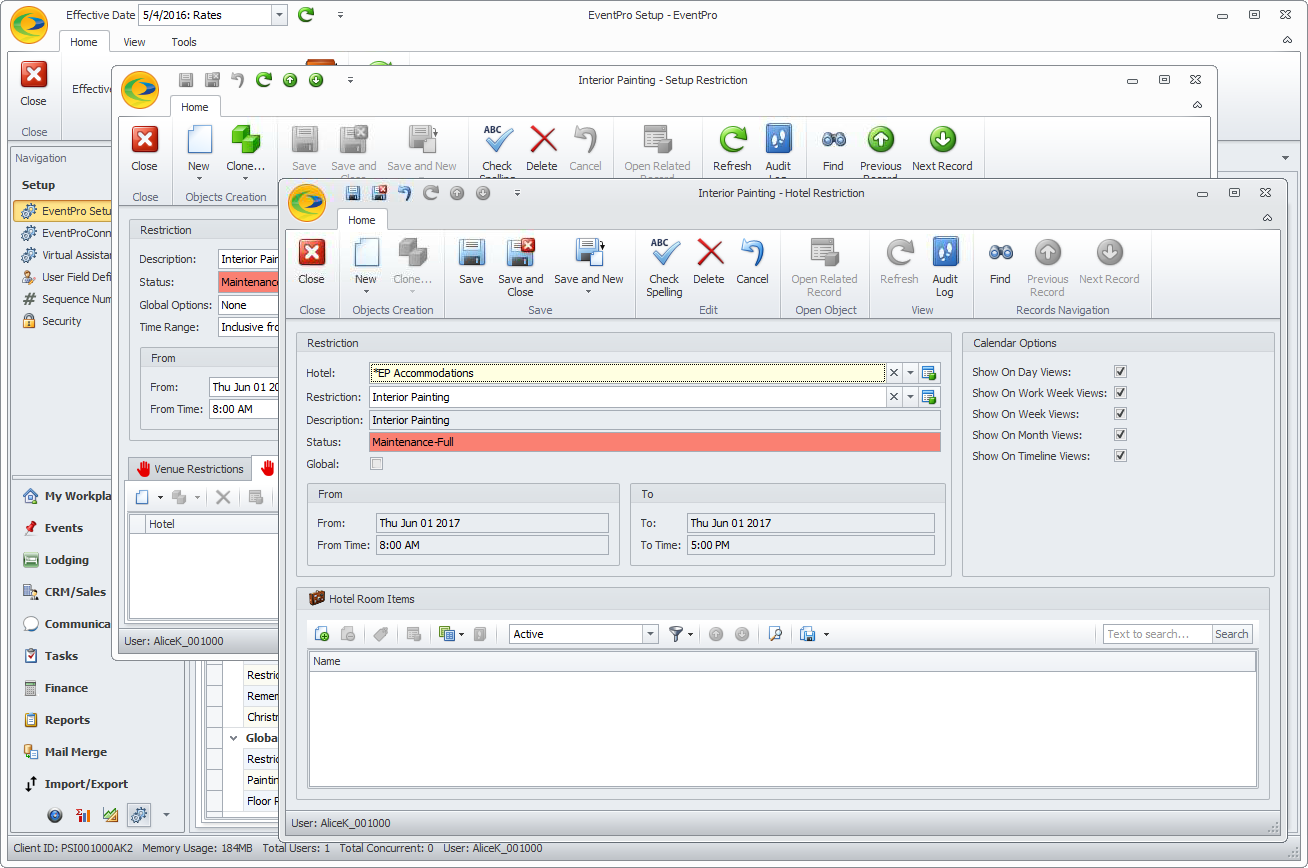Open Home tab in Setup Restriction window
The width and height of the screenshot is (1308, 868).
(x=195, y=107)
